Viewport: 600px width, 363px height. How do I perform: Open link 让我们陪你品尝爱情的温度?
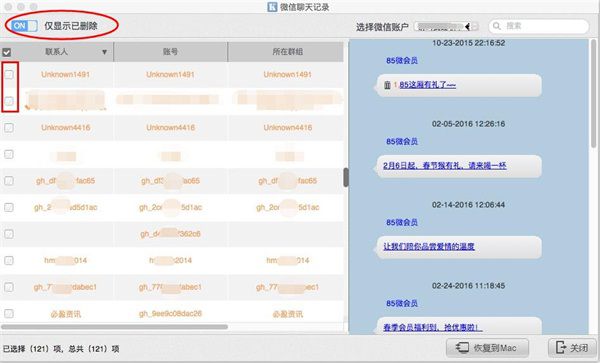(x=429, y=247)
